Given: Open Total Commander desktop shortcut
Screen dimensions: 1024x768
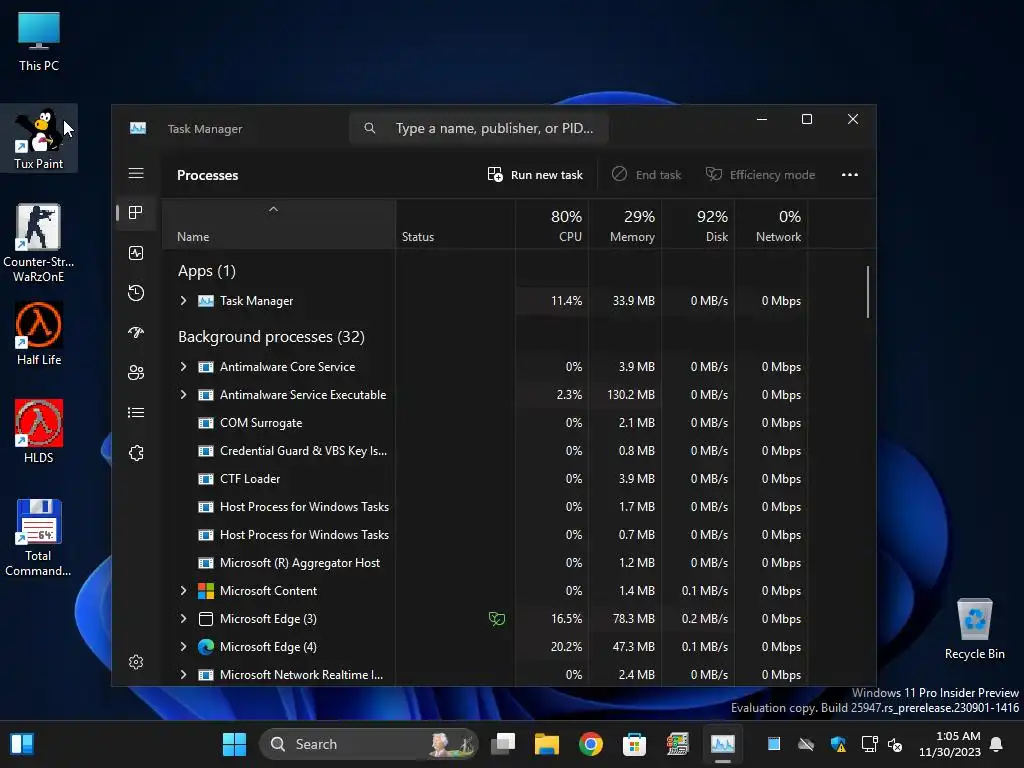Looking at the screenshot, I should point(39,537).
